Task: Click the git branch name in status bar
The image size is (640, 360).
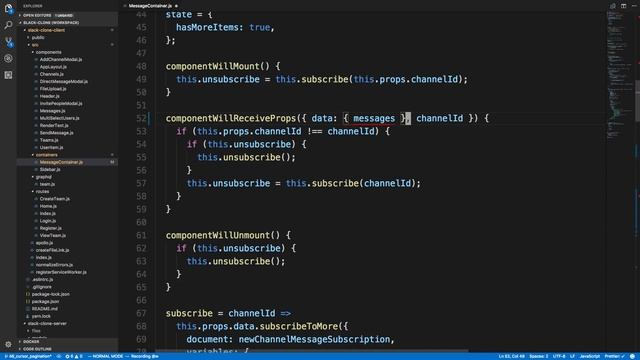Action: pyautogui.click(x=28, y=356)
